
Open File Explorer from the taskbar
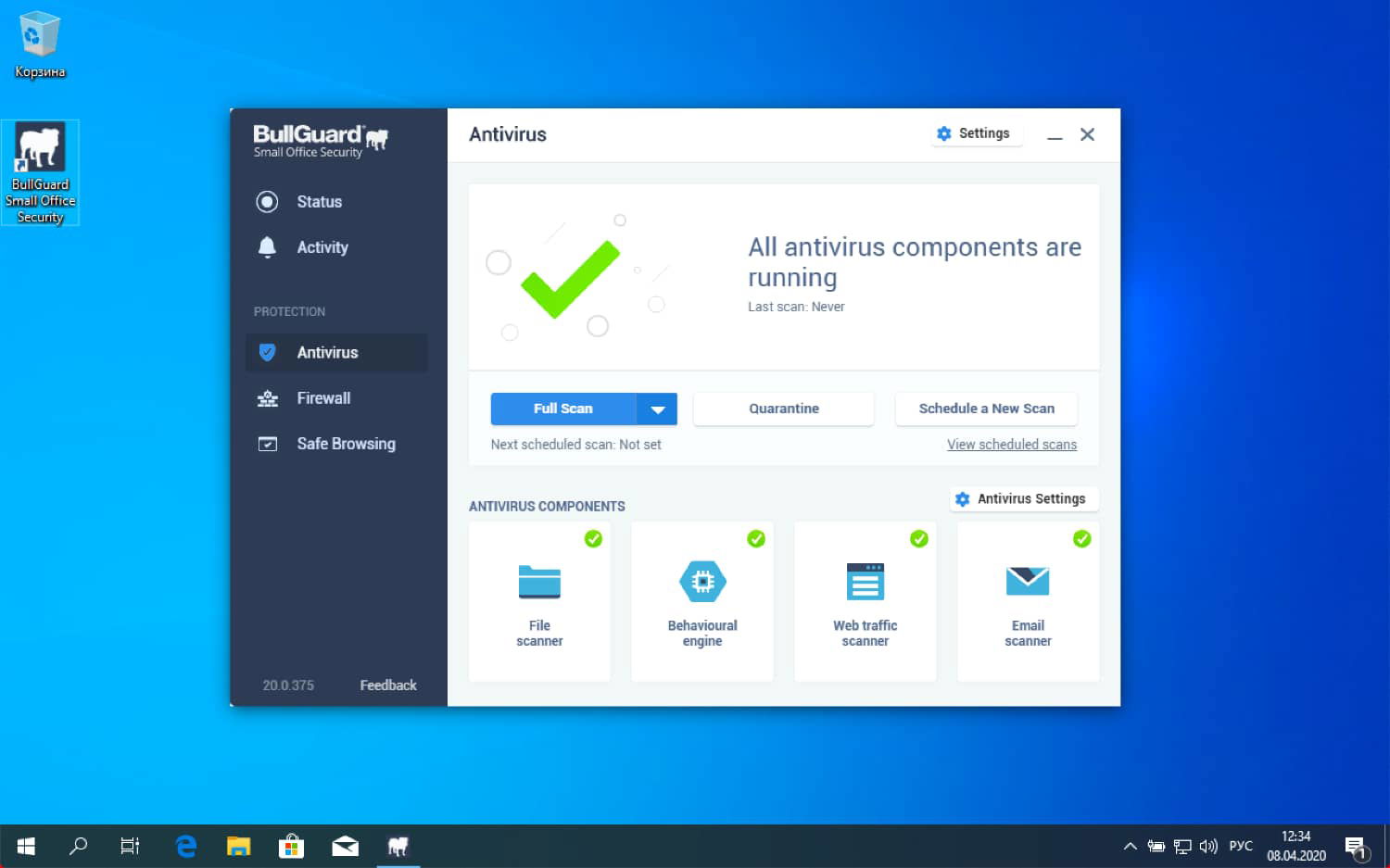click(239, 846)
